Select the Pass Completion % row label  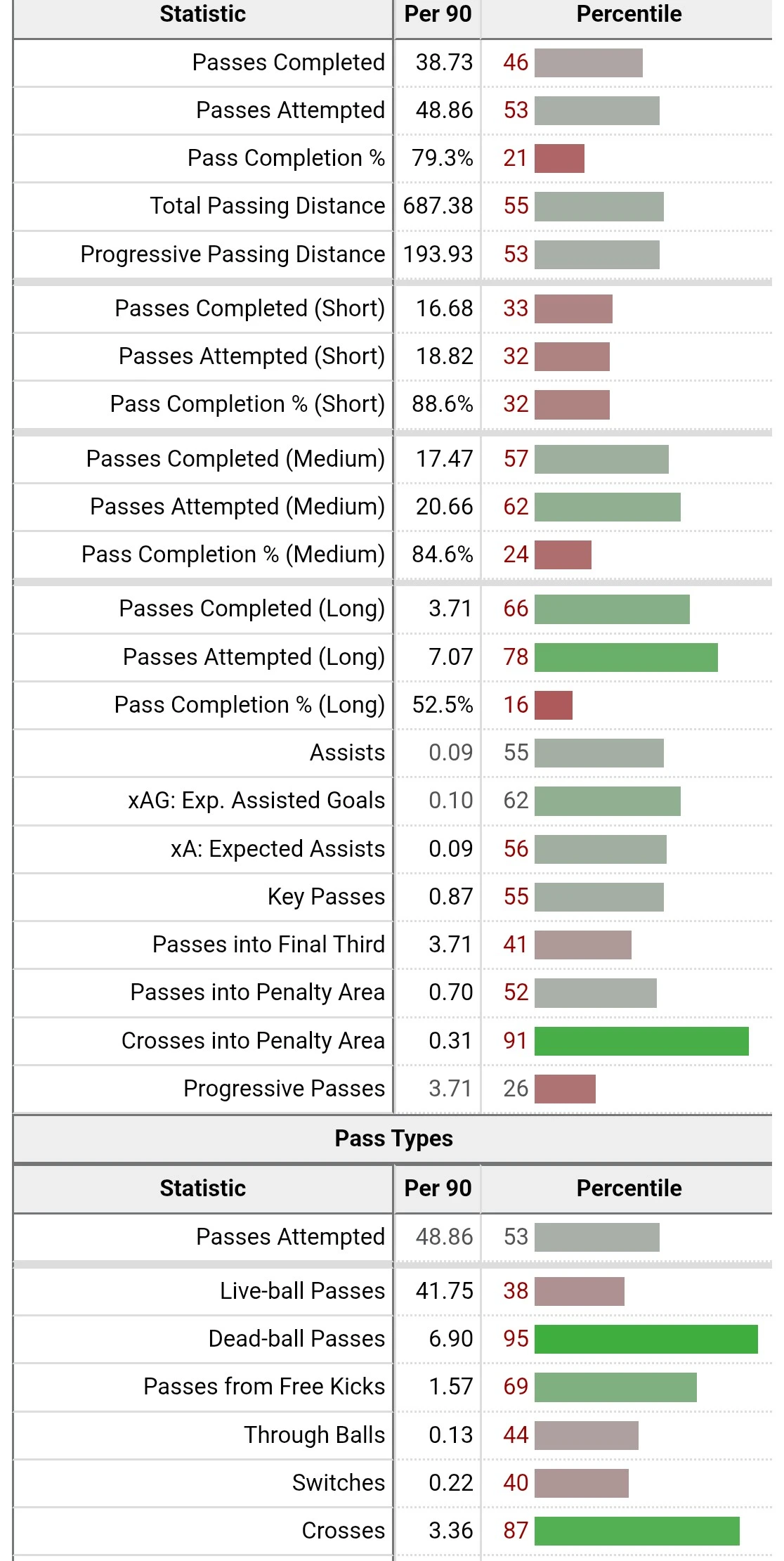pyautogui.click(x=286, y=158)
